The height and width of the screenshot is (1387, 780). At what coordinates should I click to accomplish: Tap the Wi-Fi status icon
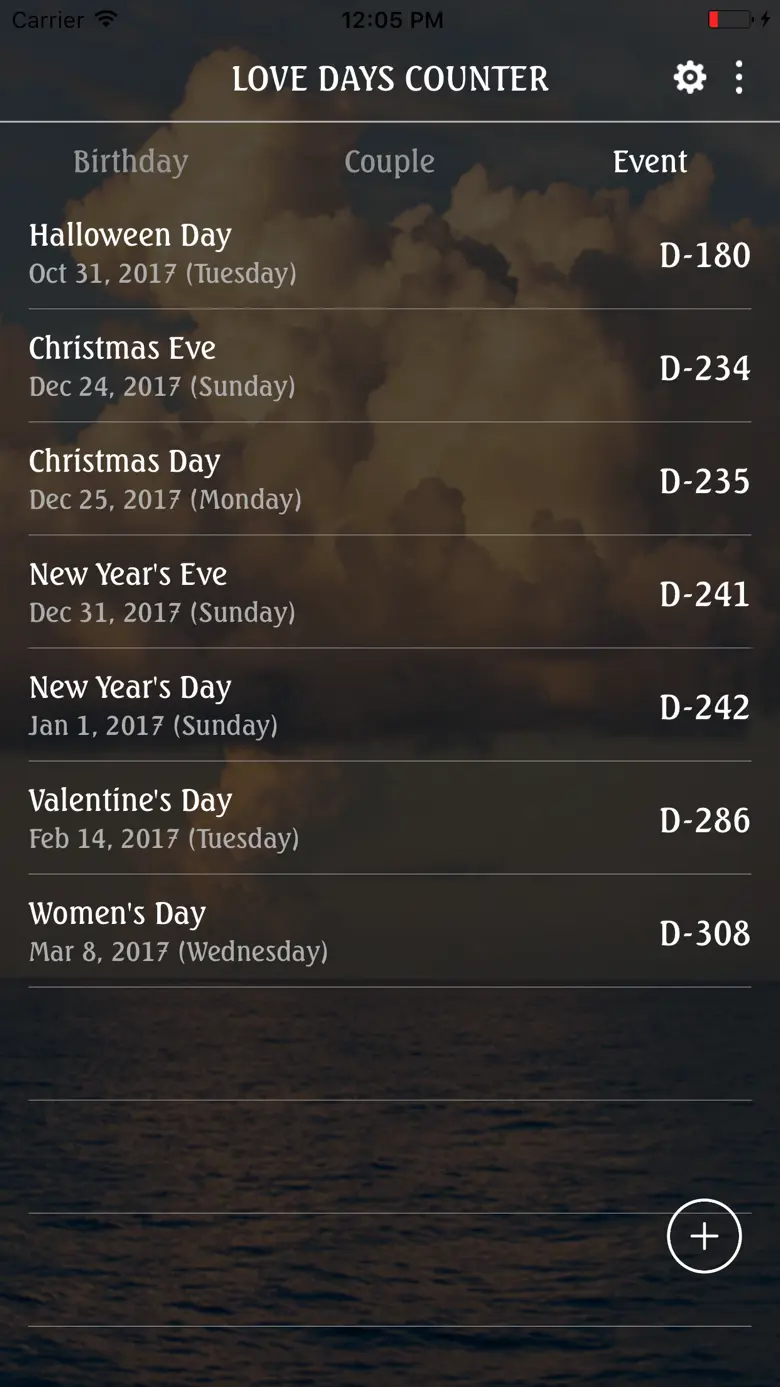[x=105, y=20]
